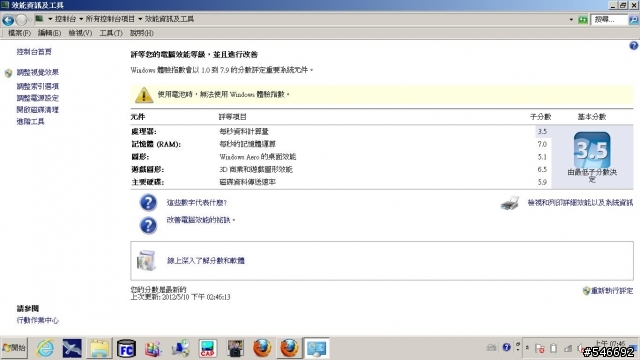Click the 這些數字代表什麼? link

[197, 202]
